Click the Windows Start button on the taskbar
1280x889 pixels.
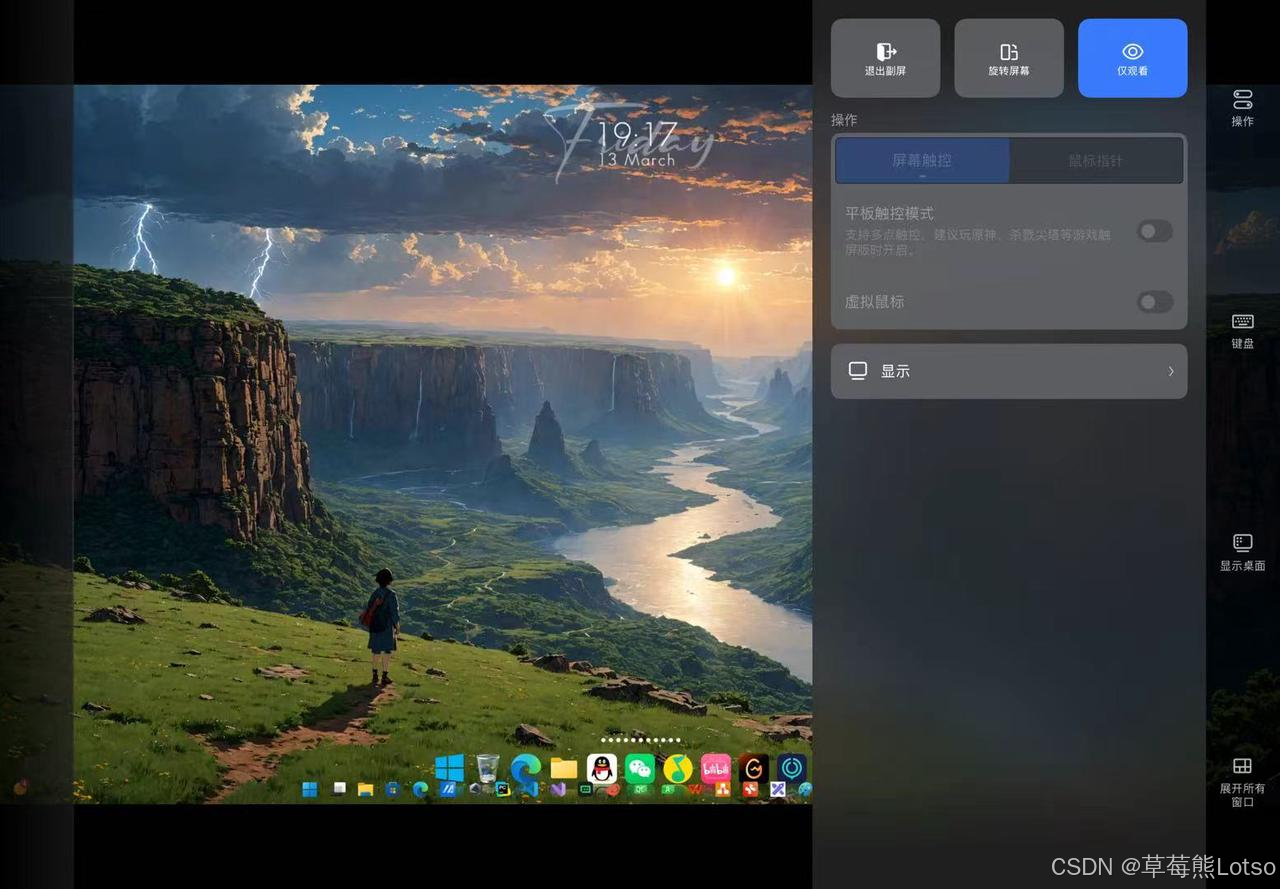pos(310,789)
